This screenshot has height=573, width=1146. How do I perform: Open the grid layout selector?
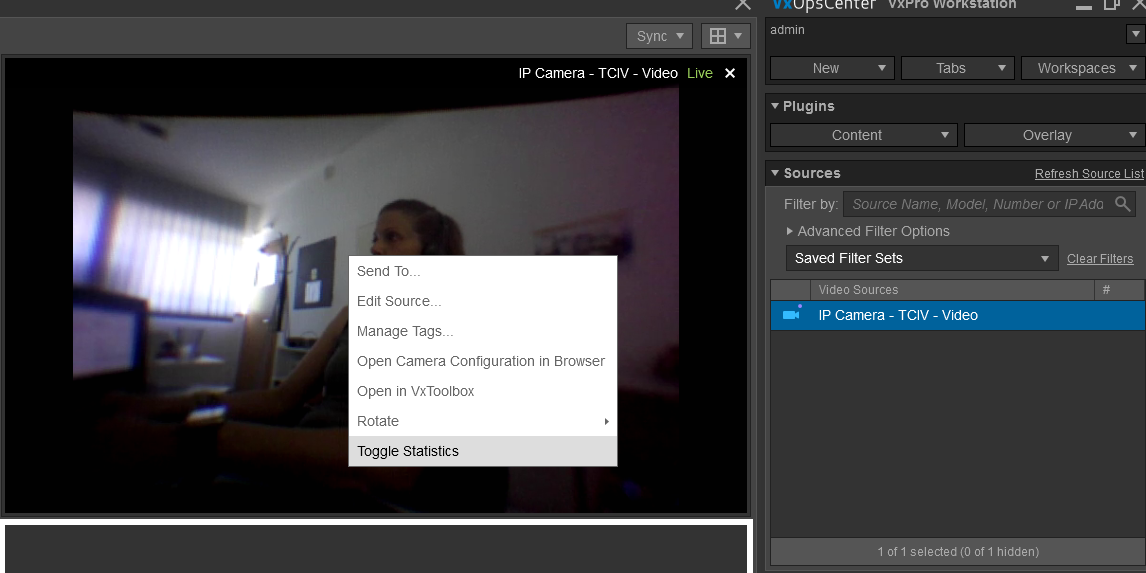(x=725, y=36)
